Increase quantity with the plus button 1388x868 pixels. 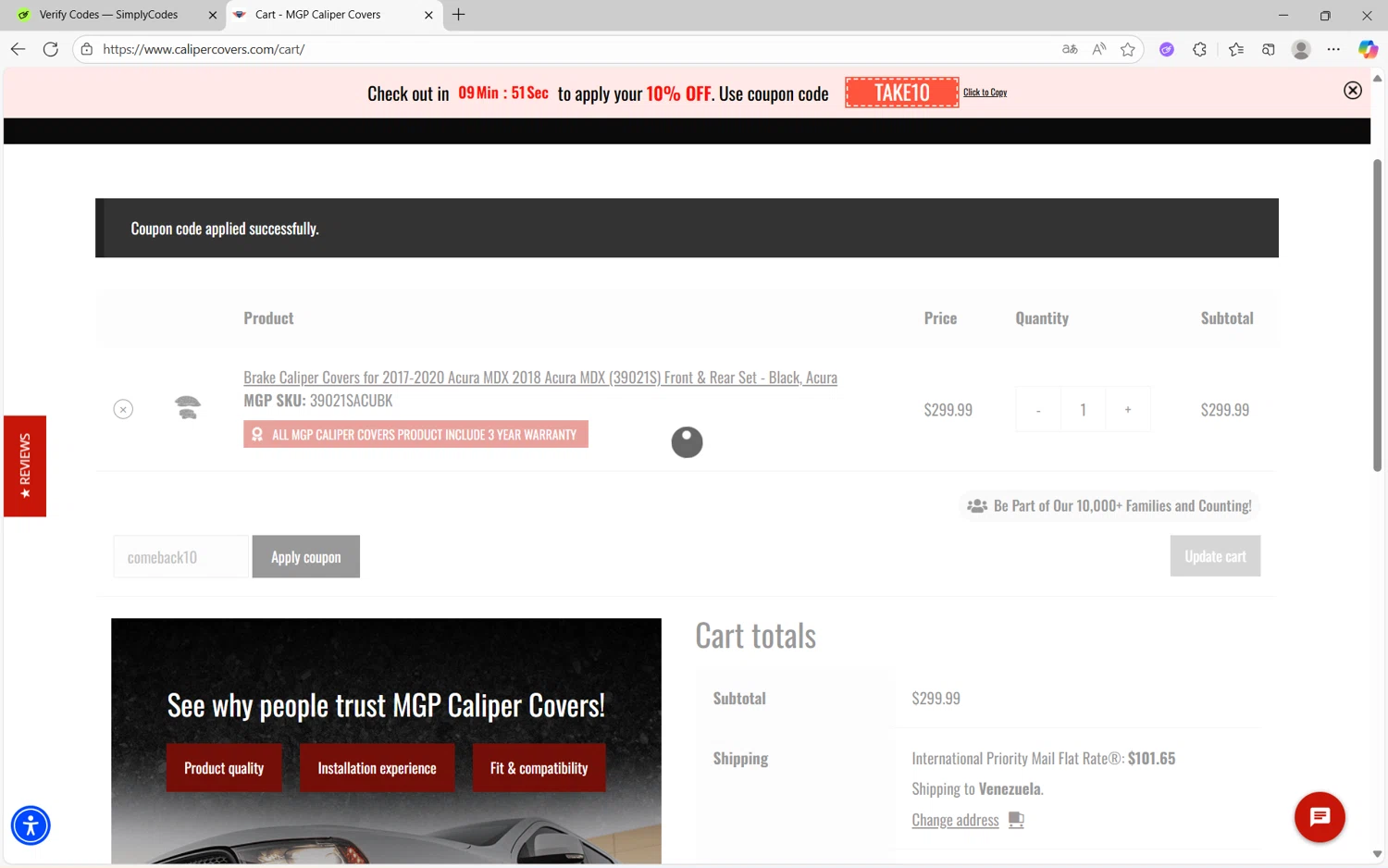[x=1128, y=409]
